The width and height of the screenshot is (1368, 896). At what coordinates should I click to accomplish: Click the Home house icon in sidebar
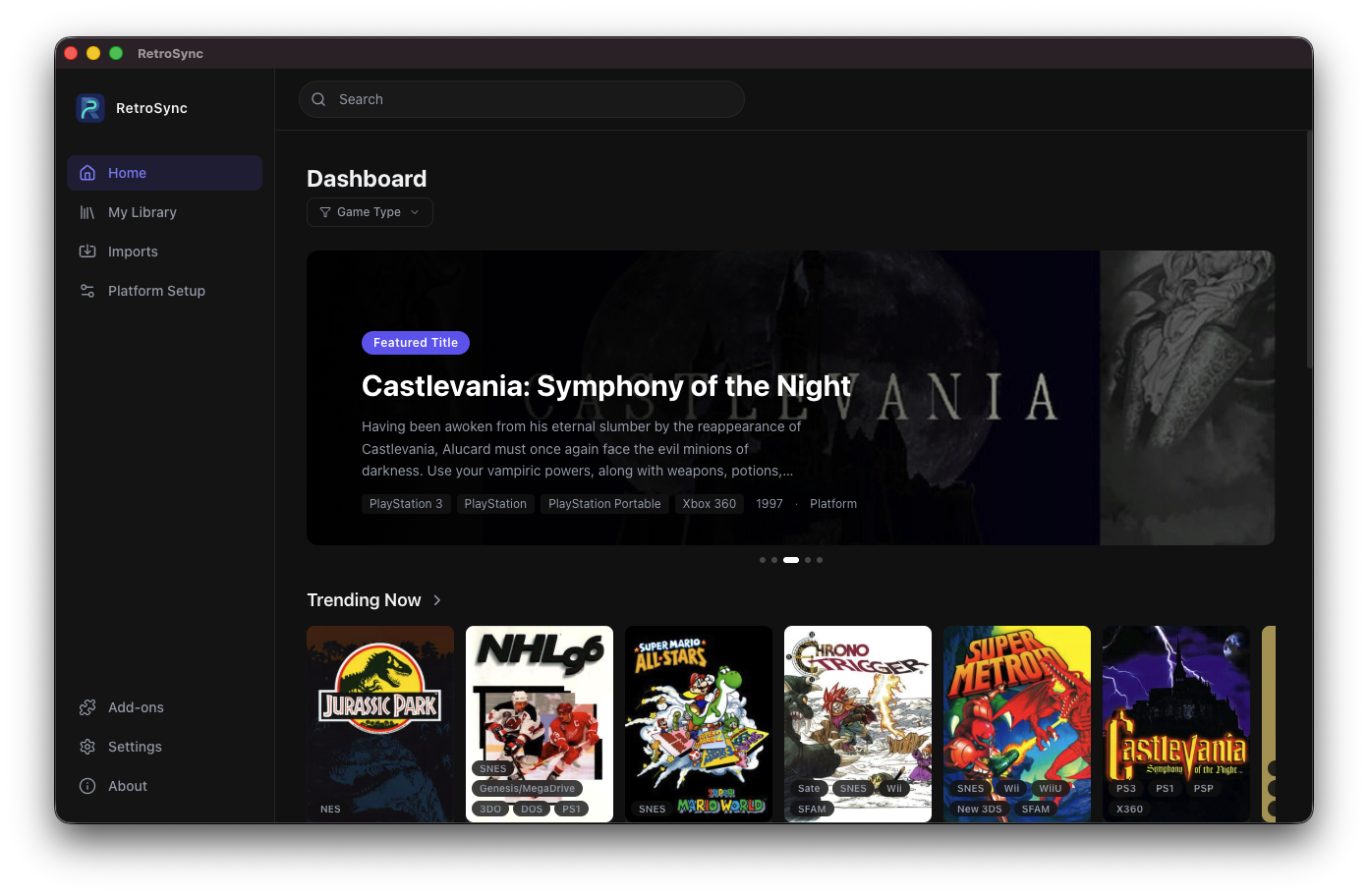tap(87, 173)
